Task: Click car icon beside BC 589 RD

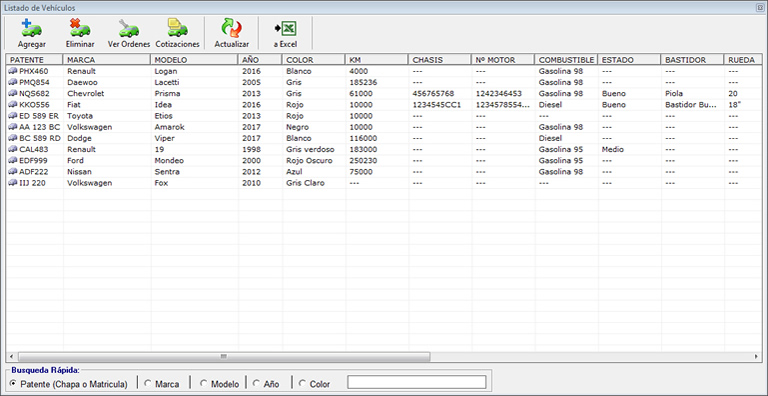Action: point(13,138)
